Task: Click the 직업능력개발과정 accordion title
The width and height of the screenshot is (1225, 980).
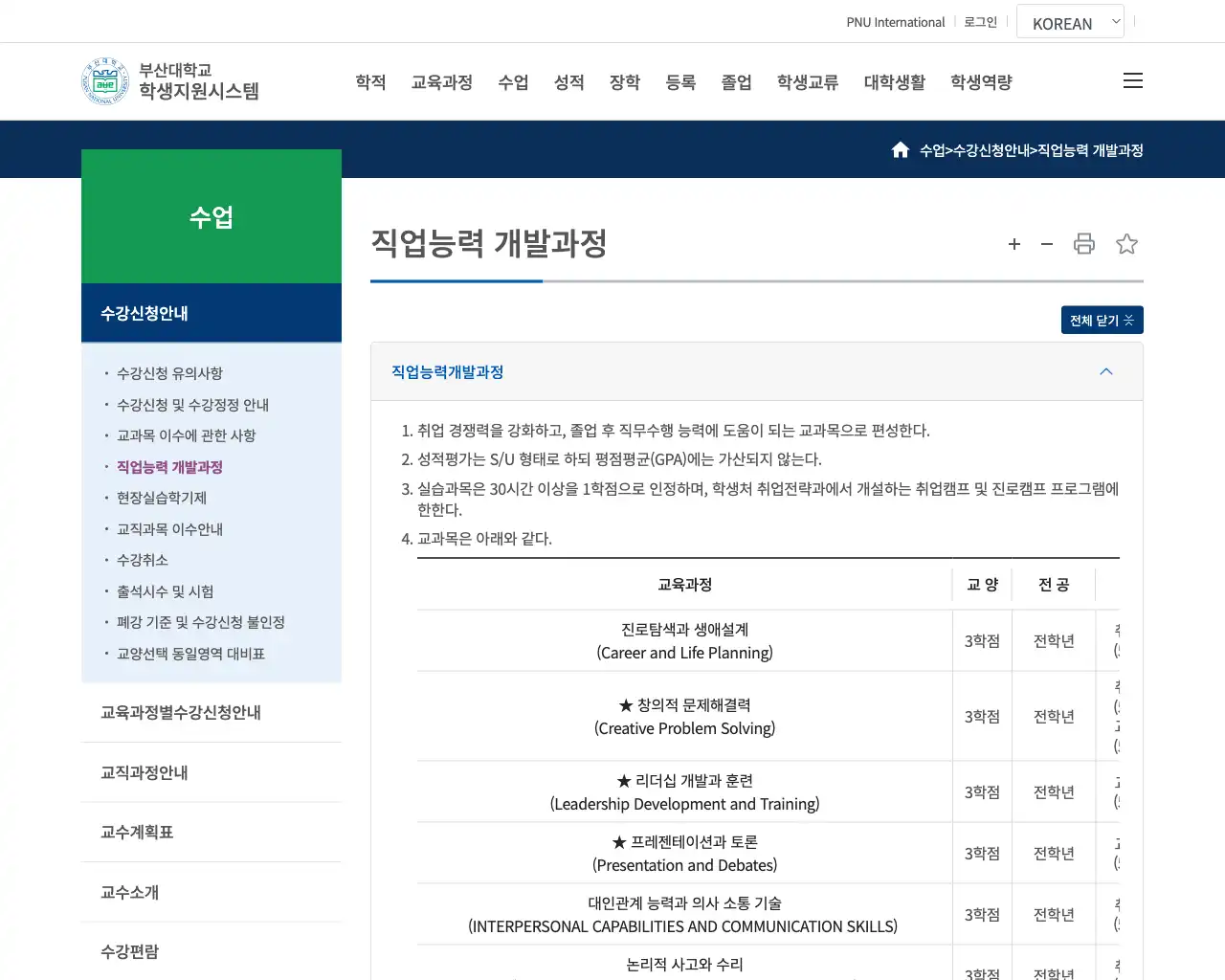Action: point(447,371)
